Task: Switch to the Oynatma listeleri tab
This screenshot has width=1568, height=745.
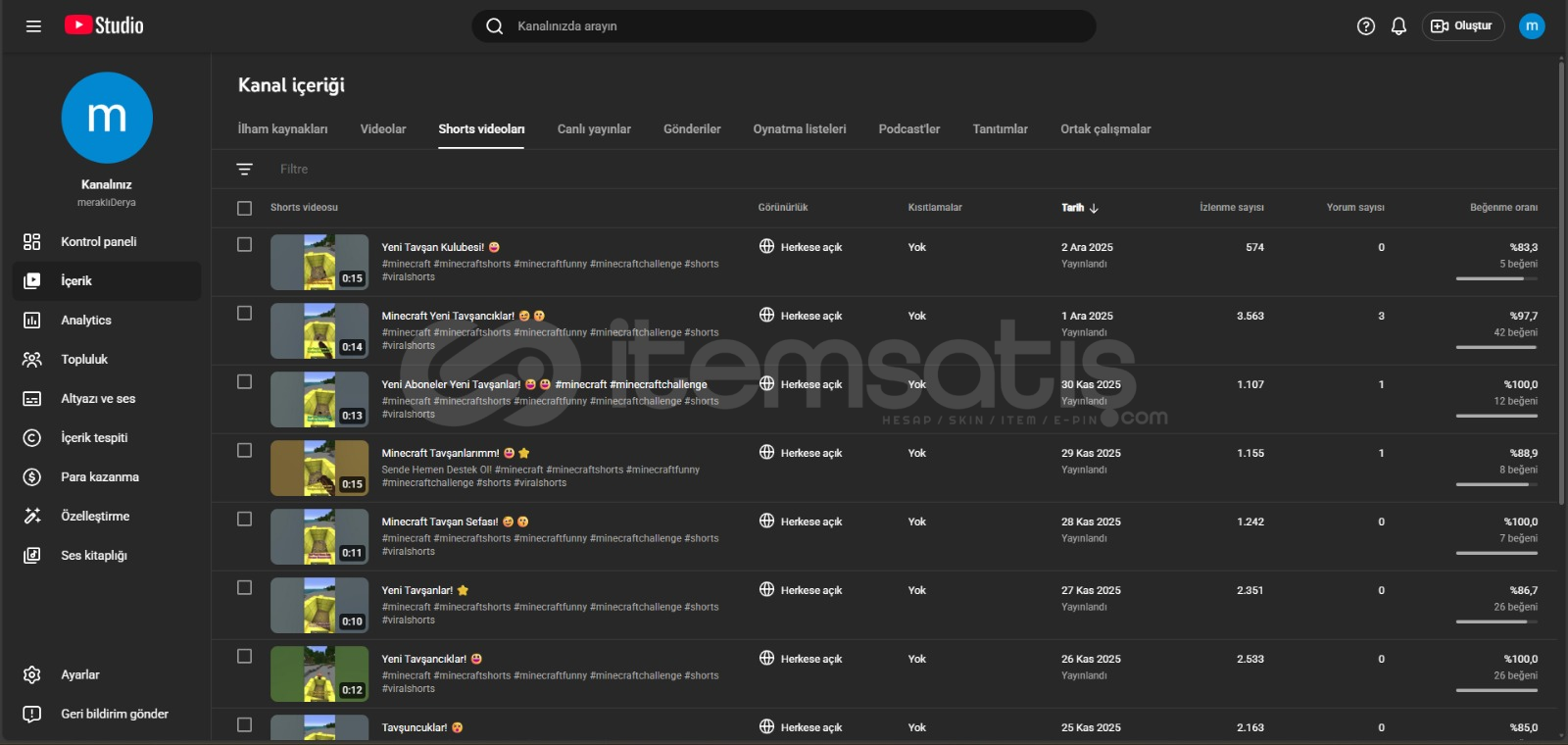Action: point(799,129)
